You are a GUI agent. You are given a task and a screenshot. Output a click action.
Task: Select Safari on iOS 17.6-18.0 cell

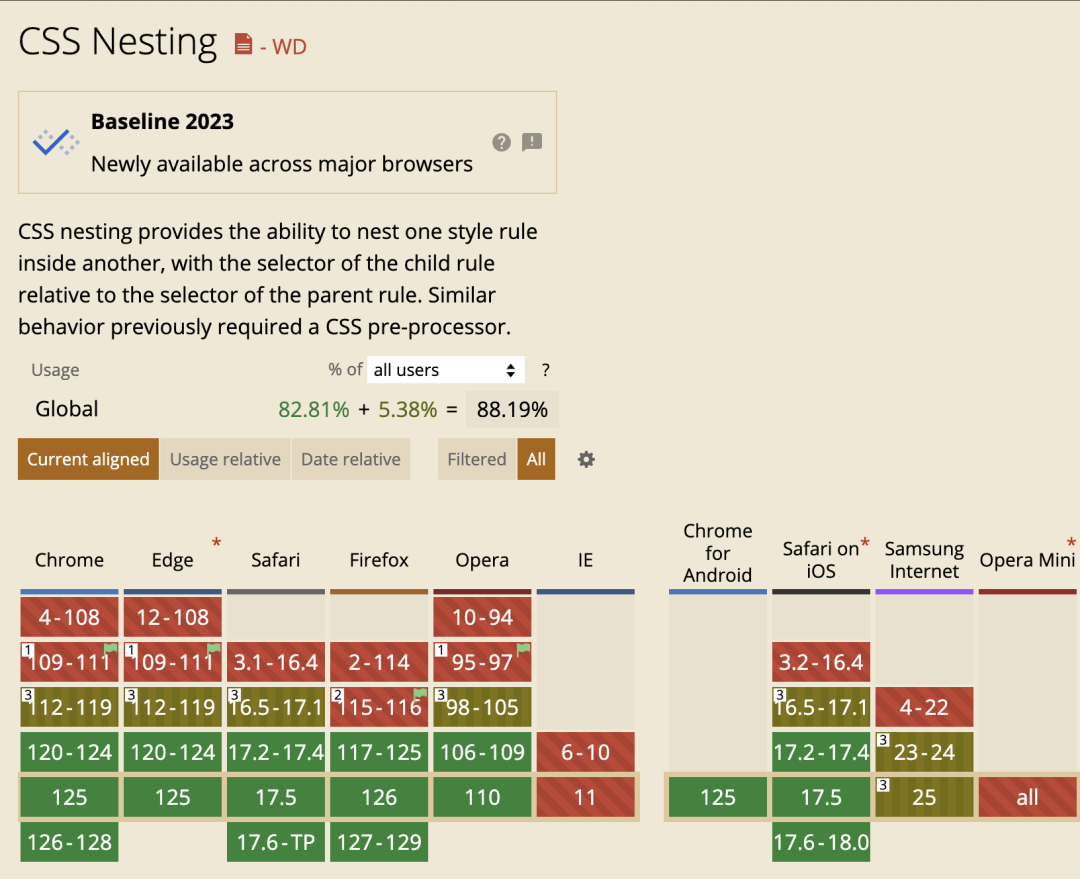point(821,842)
